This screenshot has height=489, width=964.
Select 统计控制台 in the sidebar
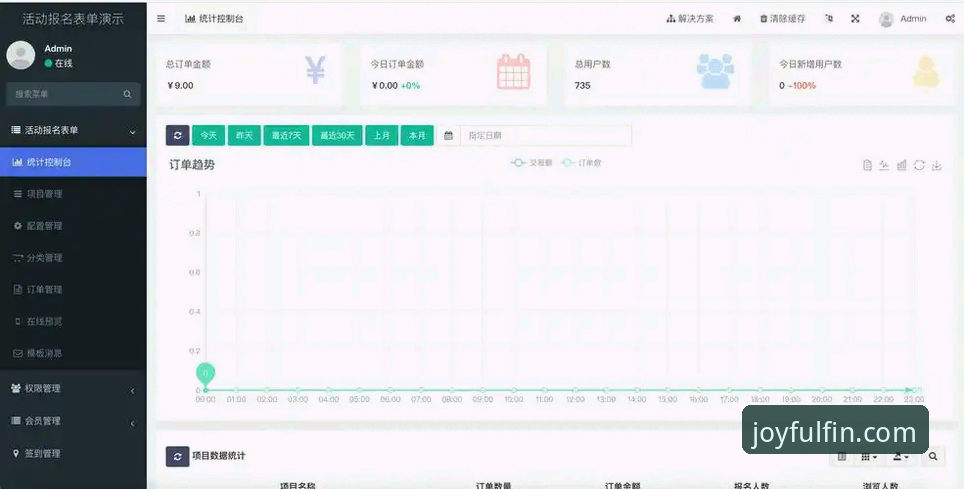point(73,162)
